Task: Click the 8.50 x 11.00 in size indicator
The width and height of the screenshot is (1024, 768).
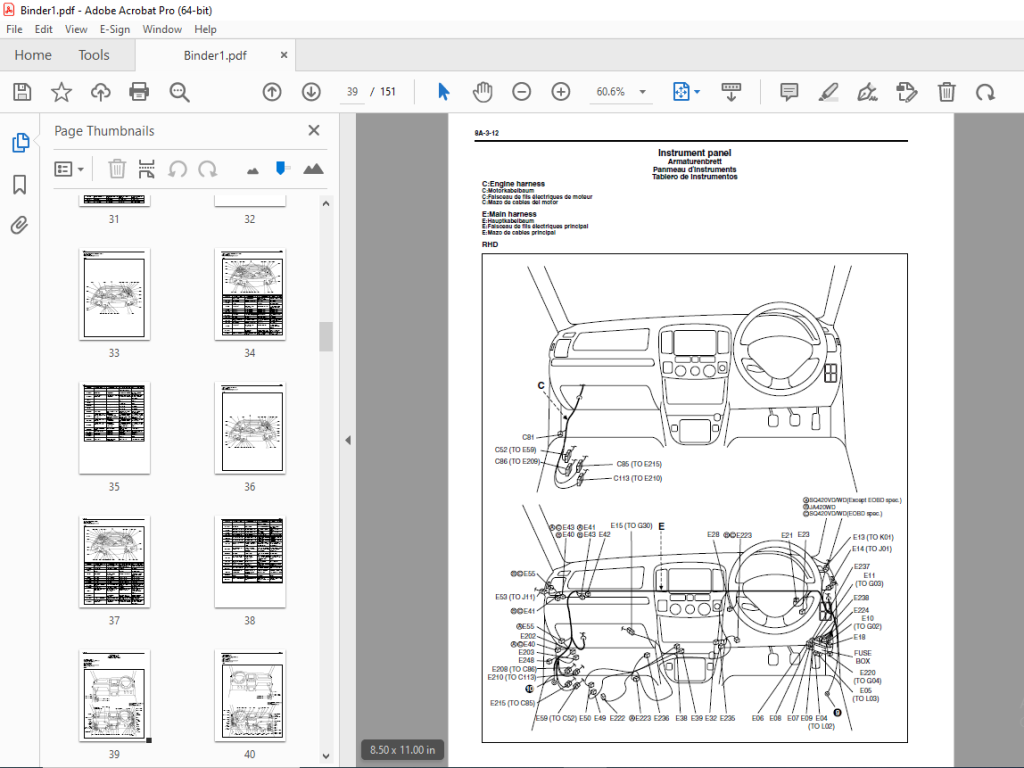Action: point(402,750)
